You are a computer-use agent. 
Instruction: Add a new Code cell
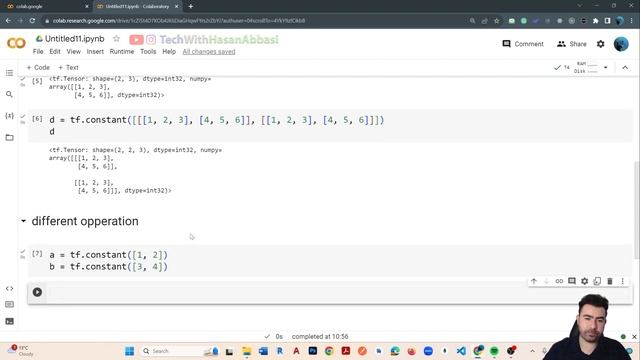(38, 67)
